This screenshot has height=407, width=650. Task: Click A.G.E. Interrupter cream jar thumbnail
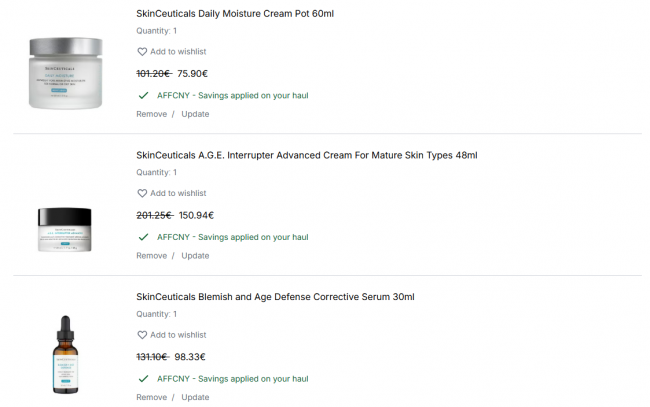65,225
